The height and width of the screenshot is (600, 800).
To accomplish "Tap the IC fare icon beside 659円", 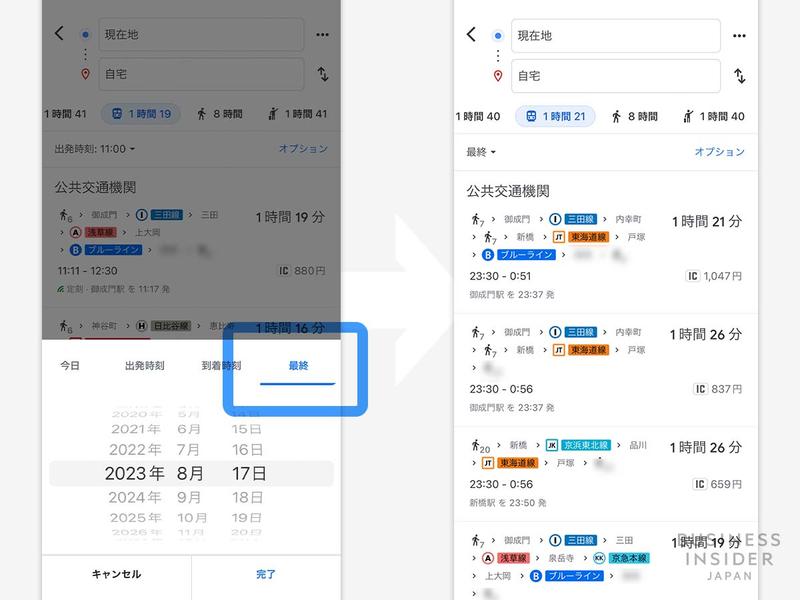I will tap(700, 484).
